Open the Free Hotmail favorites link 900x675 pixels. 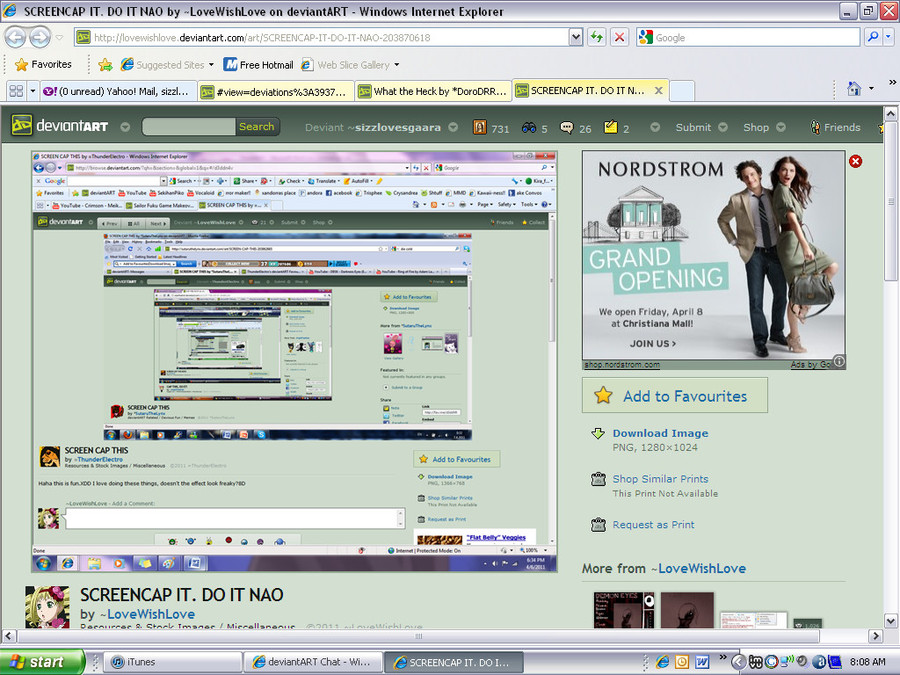(x=258, y=65)
